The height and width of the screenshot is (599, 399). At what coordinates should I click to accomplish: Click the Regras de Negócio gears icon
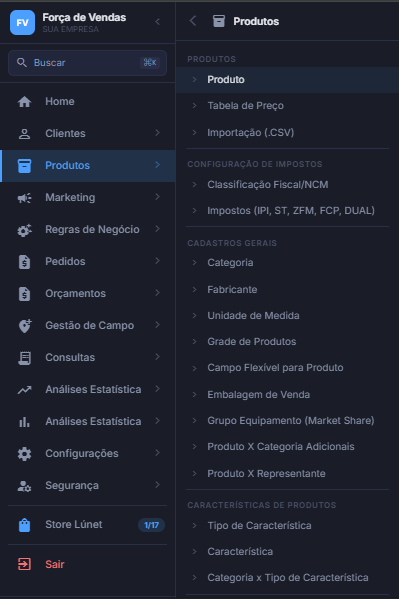24,230
